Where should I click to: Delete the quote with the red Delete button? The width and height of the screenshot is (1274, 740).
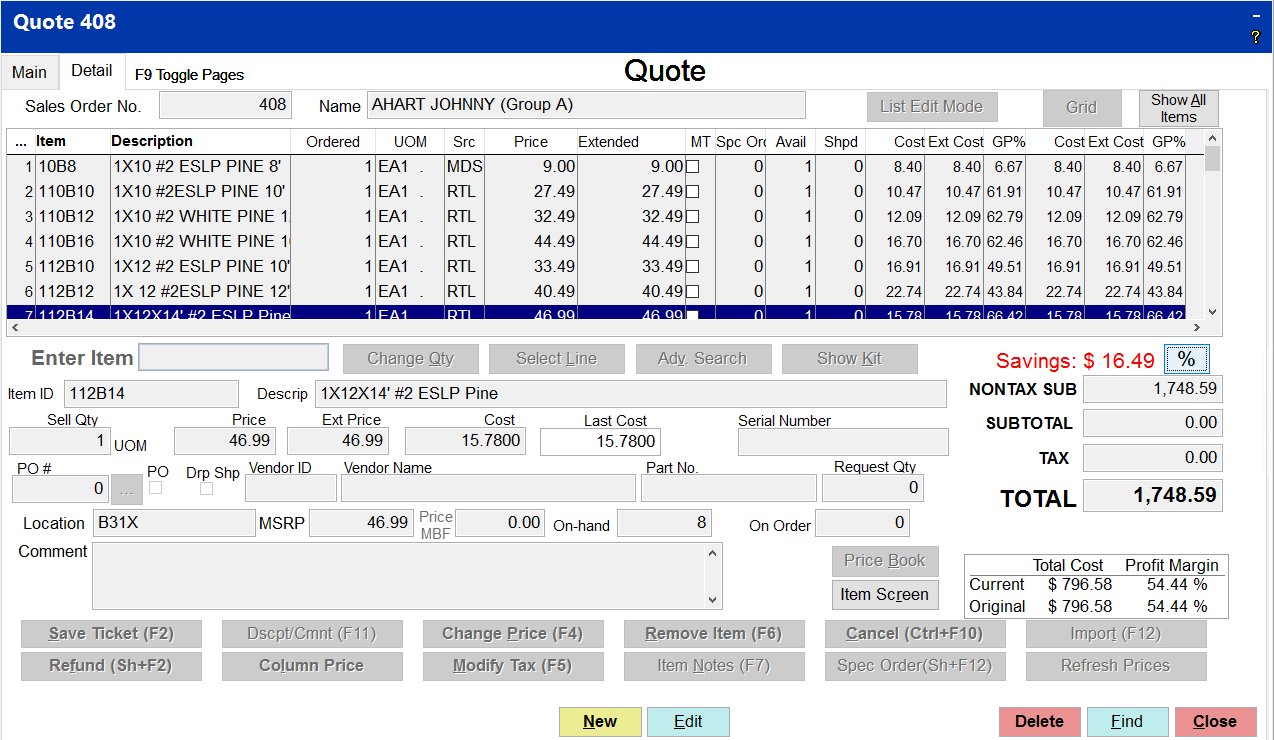[x=1040, y=722]
